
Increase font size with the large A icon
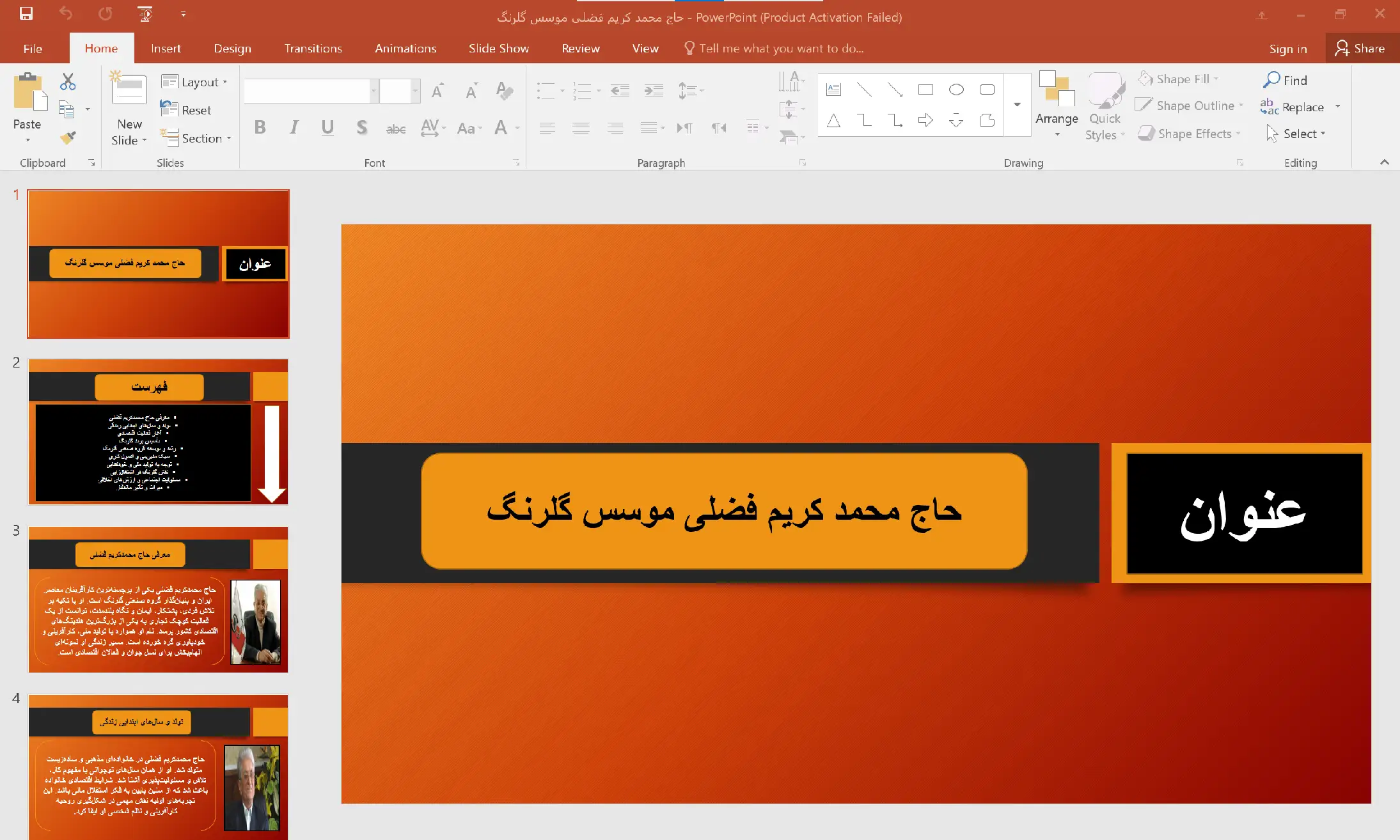pyautogui.click(x=437, y=91)
